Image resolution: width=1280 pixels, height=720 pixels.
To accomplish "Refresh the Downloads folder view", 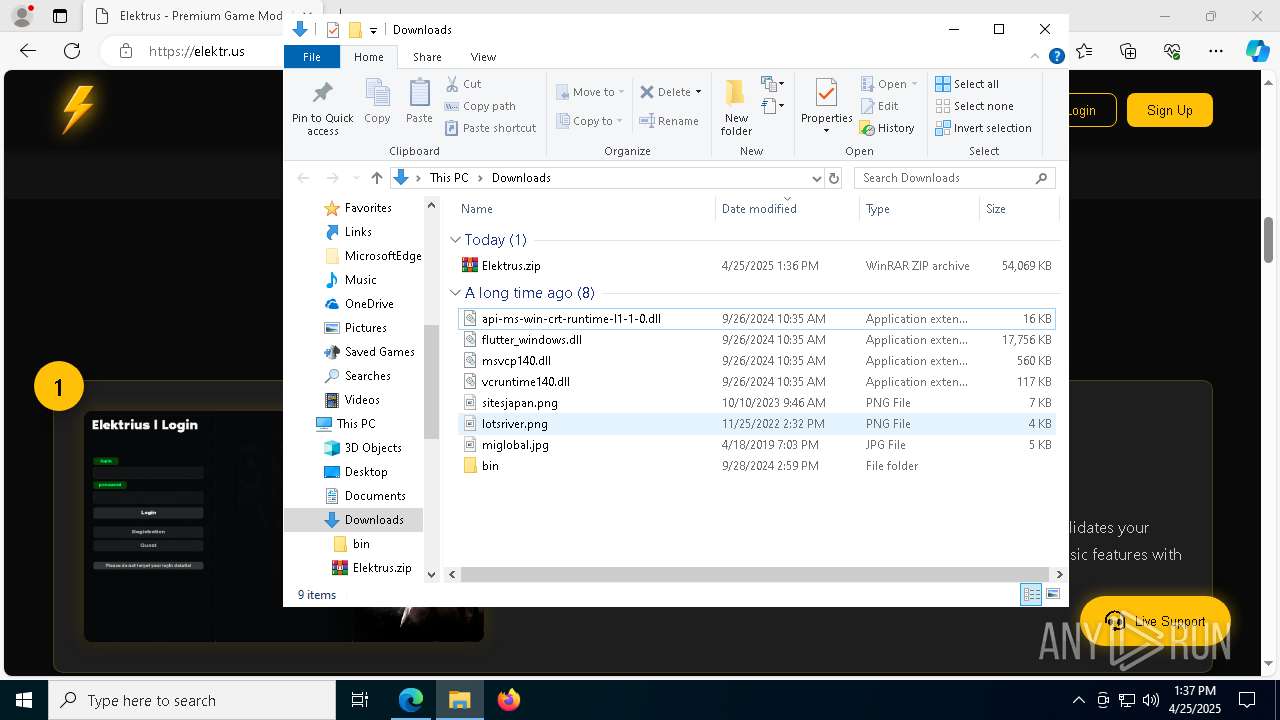I will pyautogui.click(x=834, y=178).
